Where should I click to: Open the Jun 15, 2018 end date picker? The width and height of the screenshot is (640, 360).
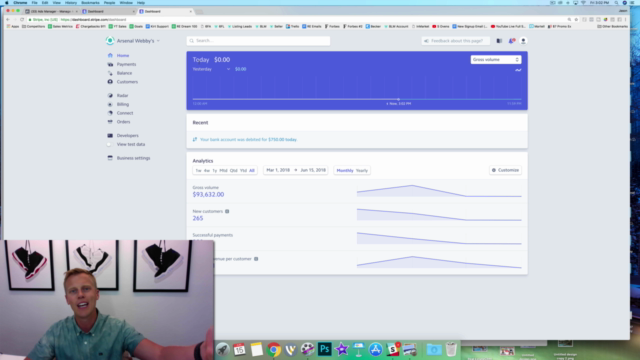coord(313,170)
